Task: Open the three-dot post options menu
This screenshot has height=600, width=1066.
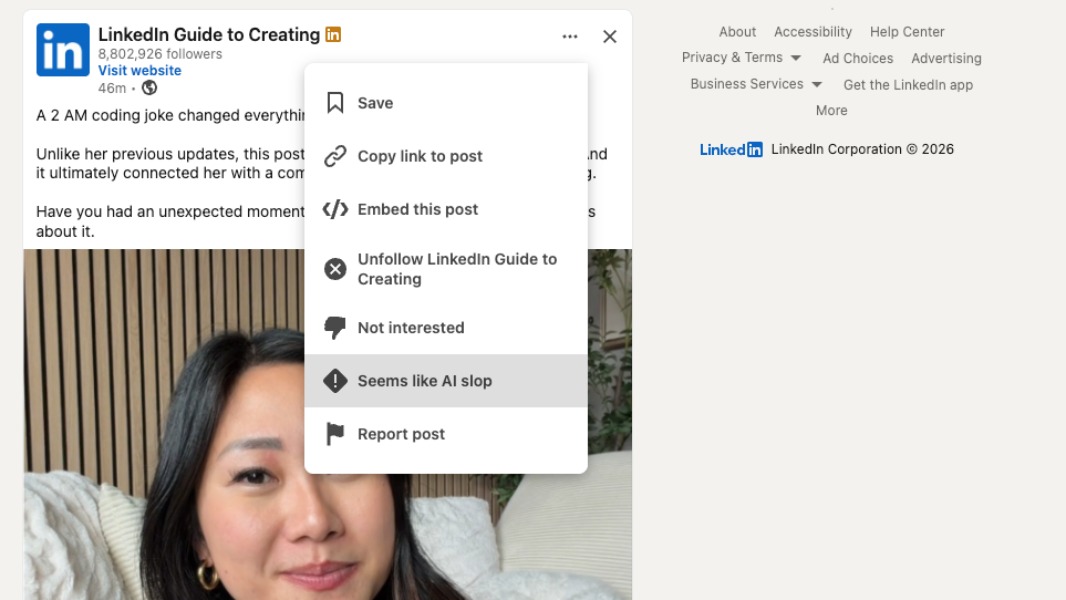Action: (570, 37)
